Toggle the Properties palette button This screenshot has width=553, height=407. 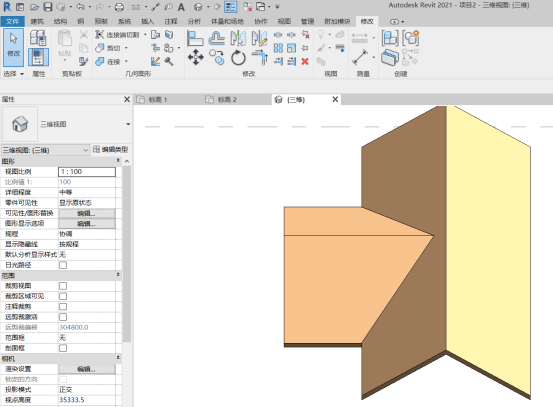(38, 57)
